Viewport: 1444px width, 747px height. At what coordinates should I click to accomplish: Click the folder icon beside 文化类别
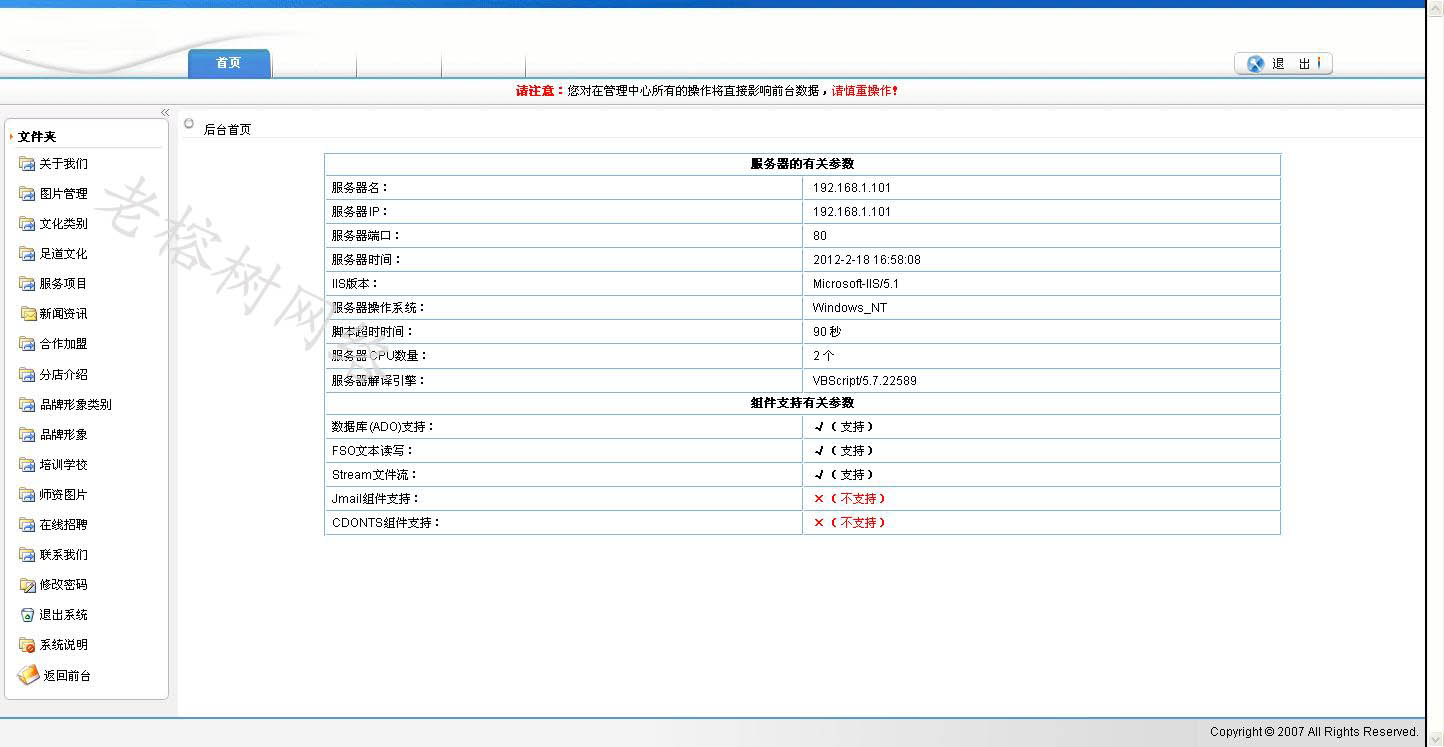(x=27, y=224)
